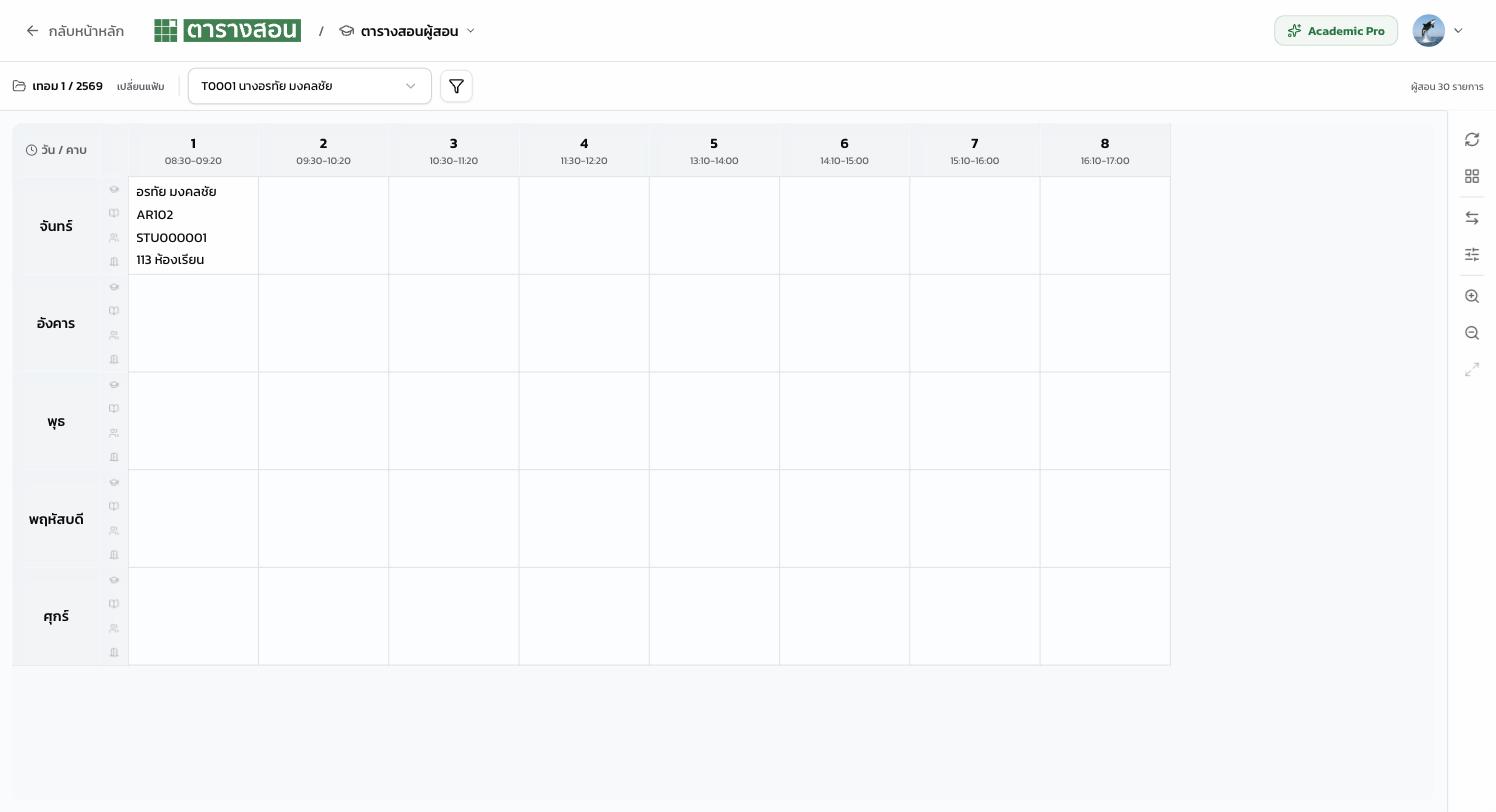This screenshot has height=812, width=1496.
Task: Click the student group icon for พุธ
Action: (114, 433)
